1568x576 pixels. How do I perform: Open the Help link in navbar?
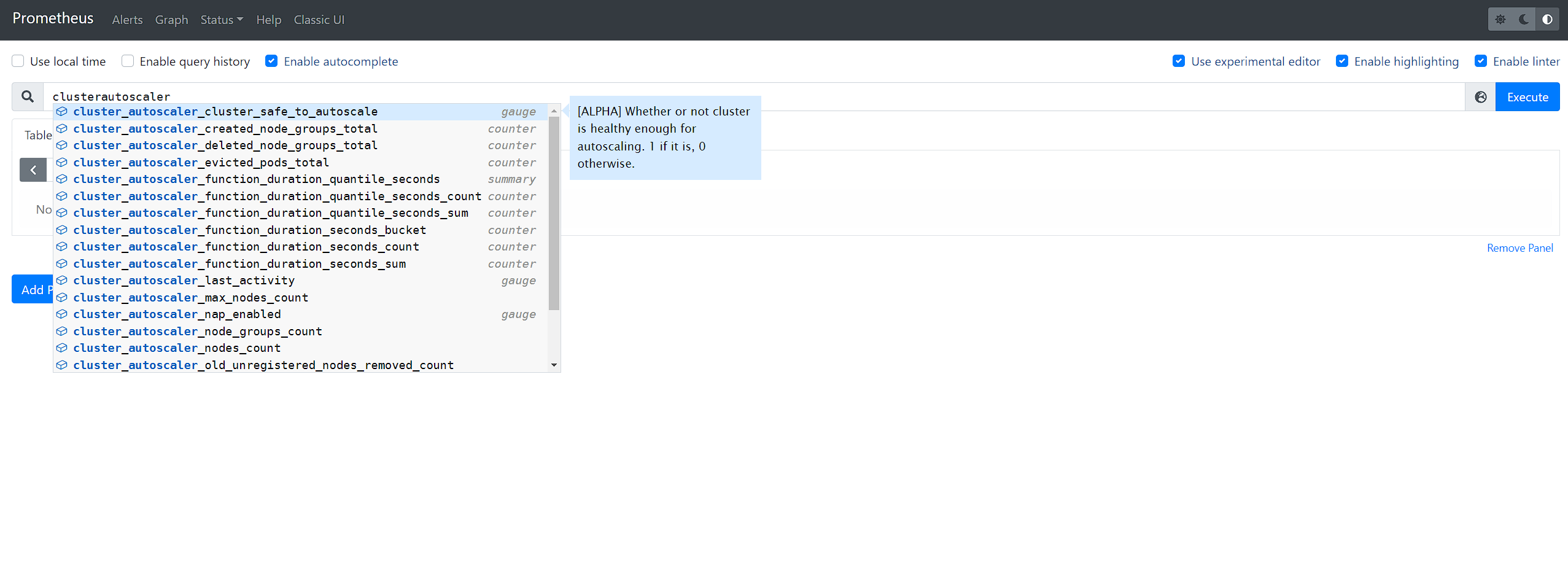(268, 20)
